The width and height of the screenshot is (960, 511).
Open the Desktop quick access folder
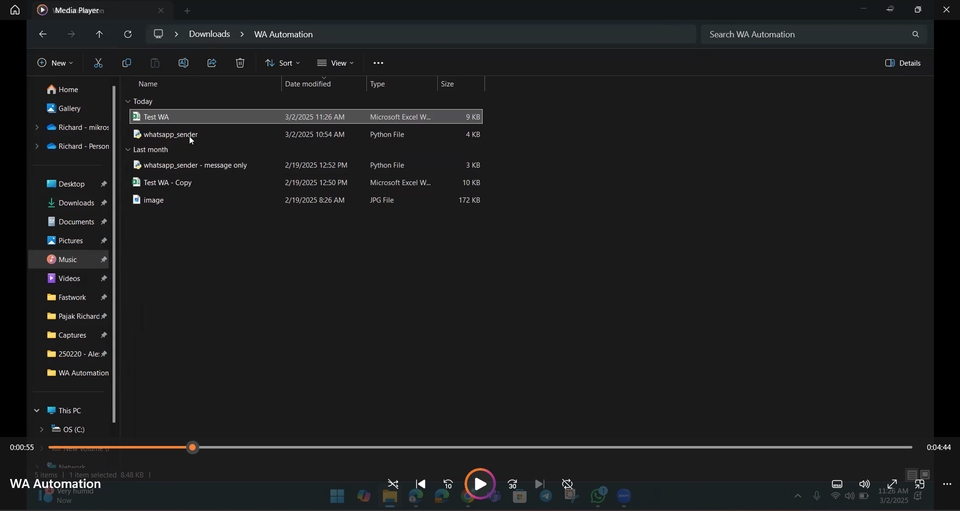71,184
